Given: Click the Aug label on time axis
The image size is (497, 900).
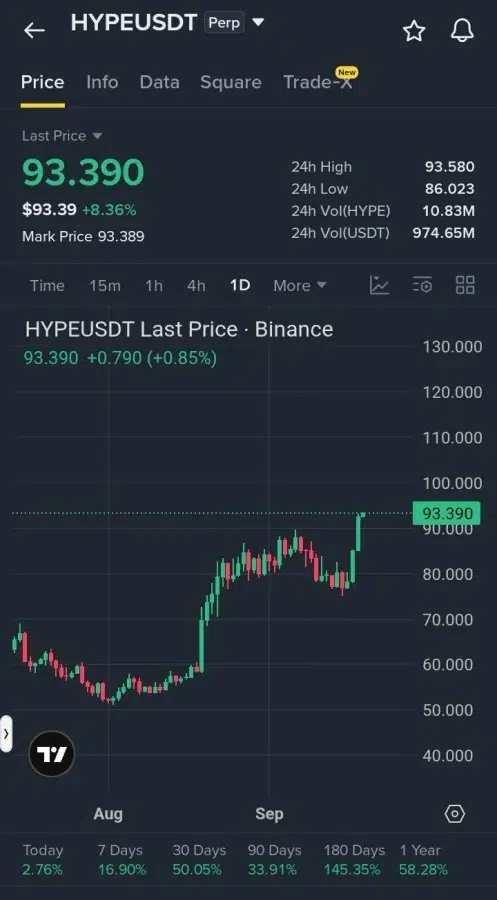Looking at the screenshot, I should [108, 813].
